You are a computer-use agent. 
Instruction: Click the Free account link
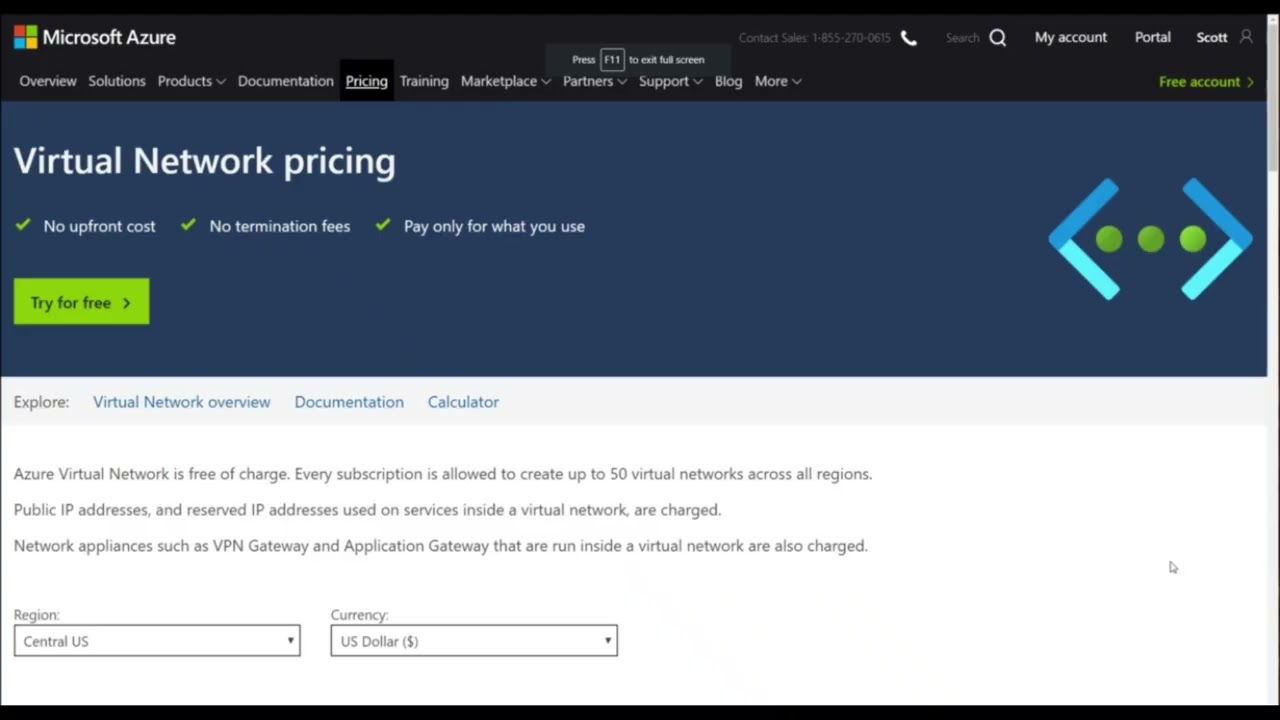click(1206, 82)
